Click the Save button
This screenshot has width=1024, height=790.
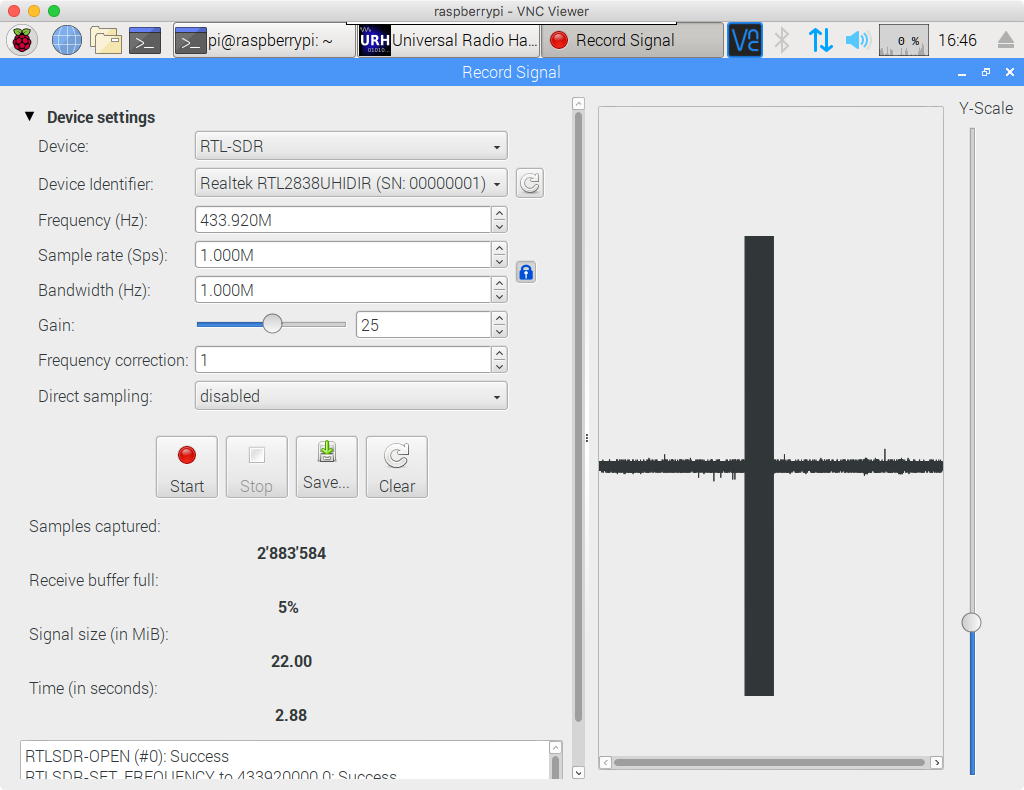pyautogui.click(x=326, y=467)
